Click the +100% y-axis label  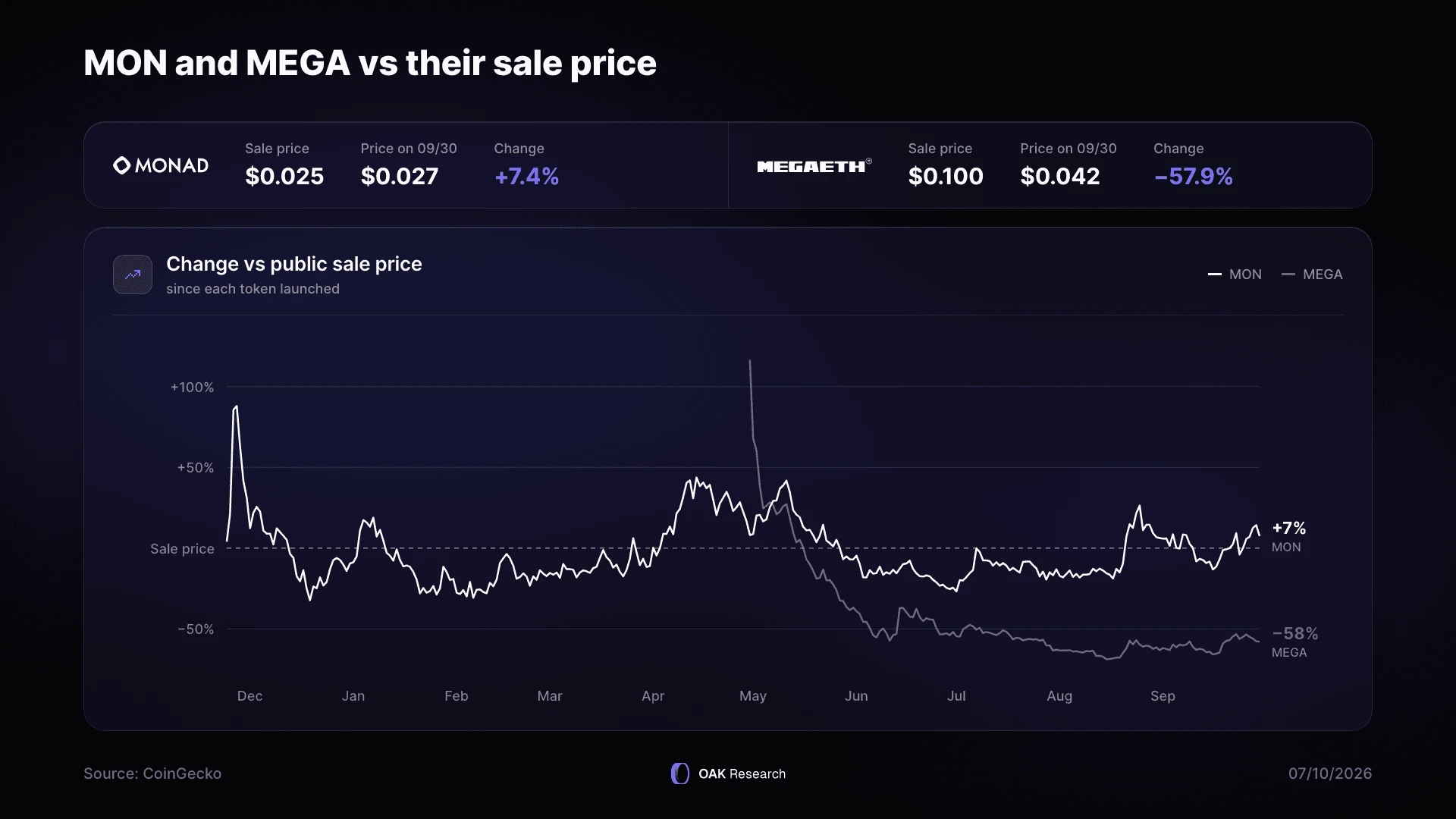[192, 388]
